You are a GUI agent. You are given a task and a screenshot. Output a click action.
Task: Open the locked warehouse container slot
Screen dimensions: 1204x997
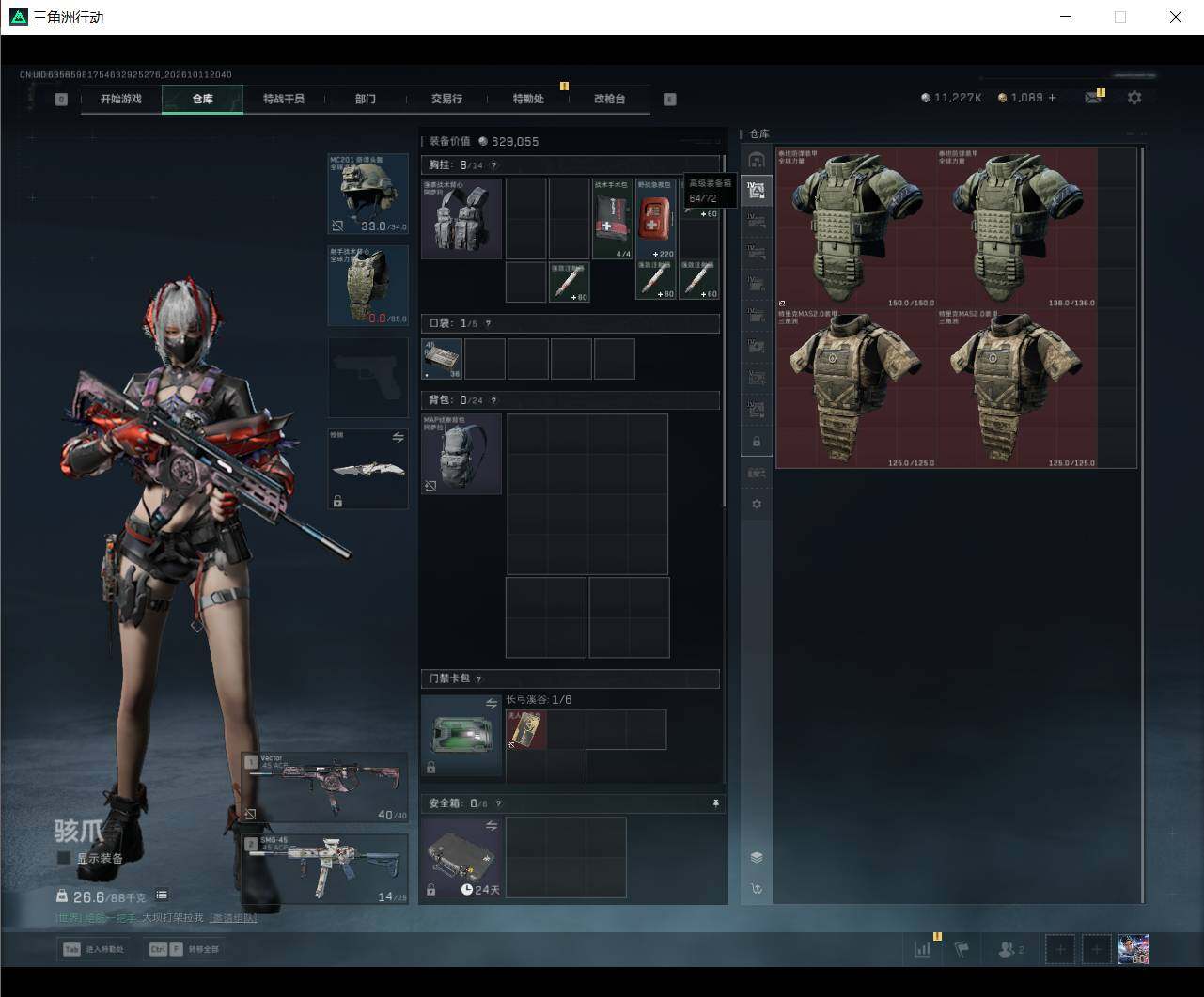757,442
